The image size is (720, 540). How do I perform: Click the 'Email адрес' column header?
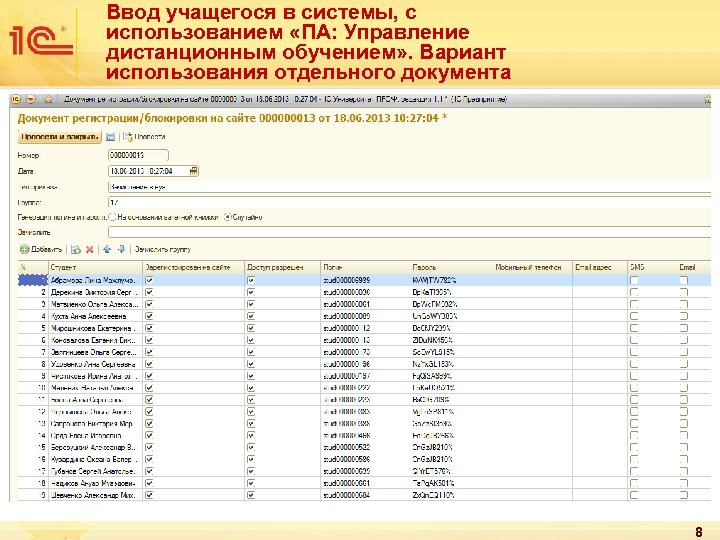[600, 267]
